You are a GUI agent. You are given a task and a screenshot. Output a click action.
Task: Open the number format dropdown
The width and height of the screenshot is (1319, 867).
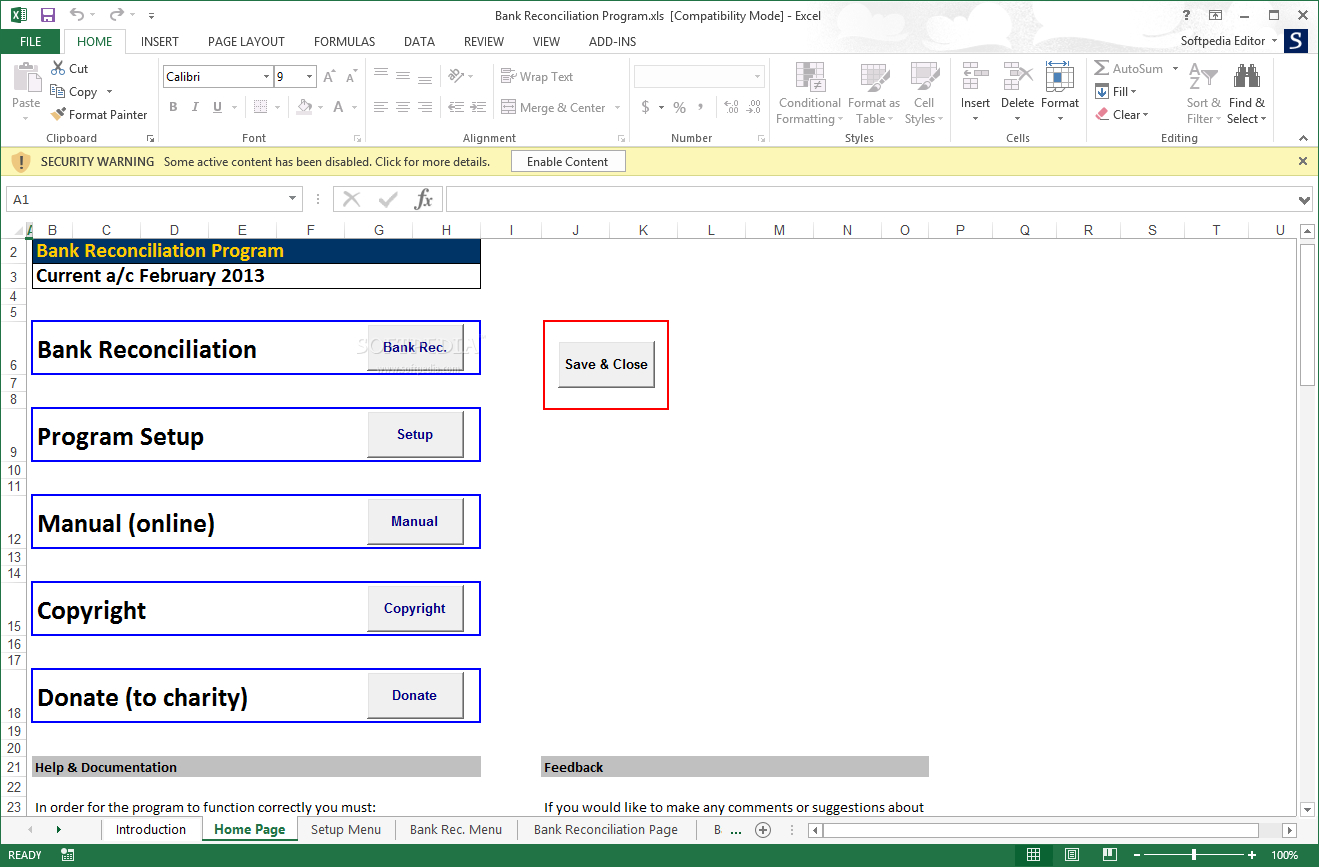(757, 76)
